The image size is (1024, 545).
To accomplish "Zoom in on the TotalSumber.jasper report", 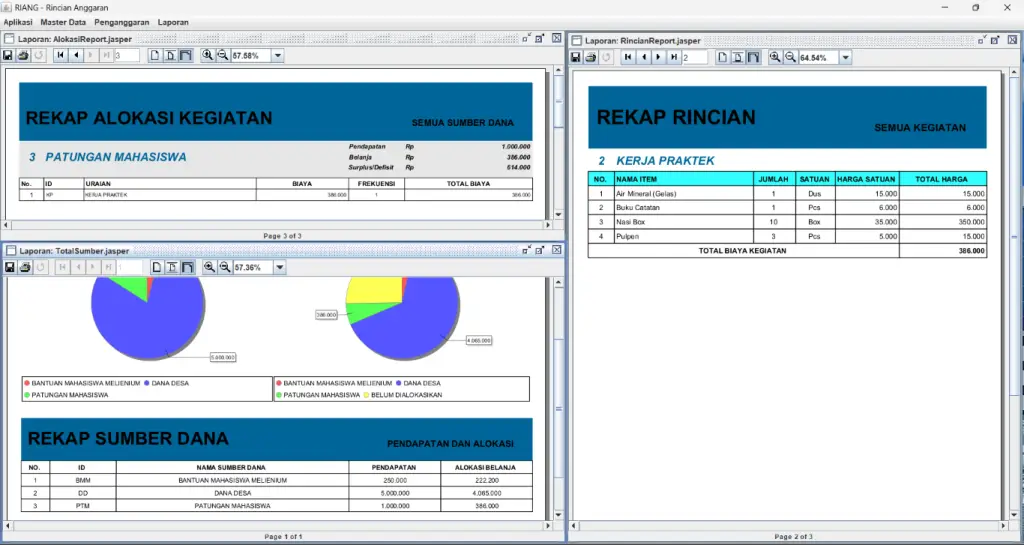I will [208, 268].
